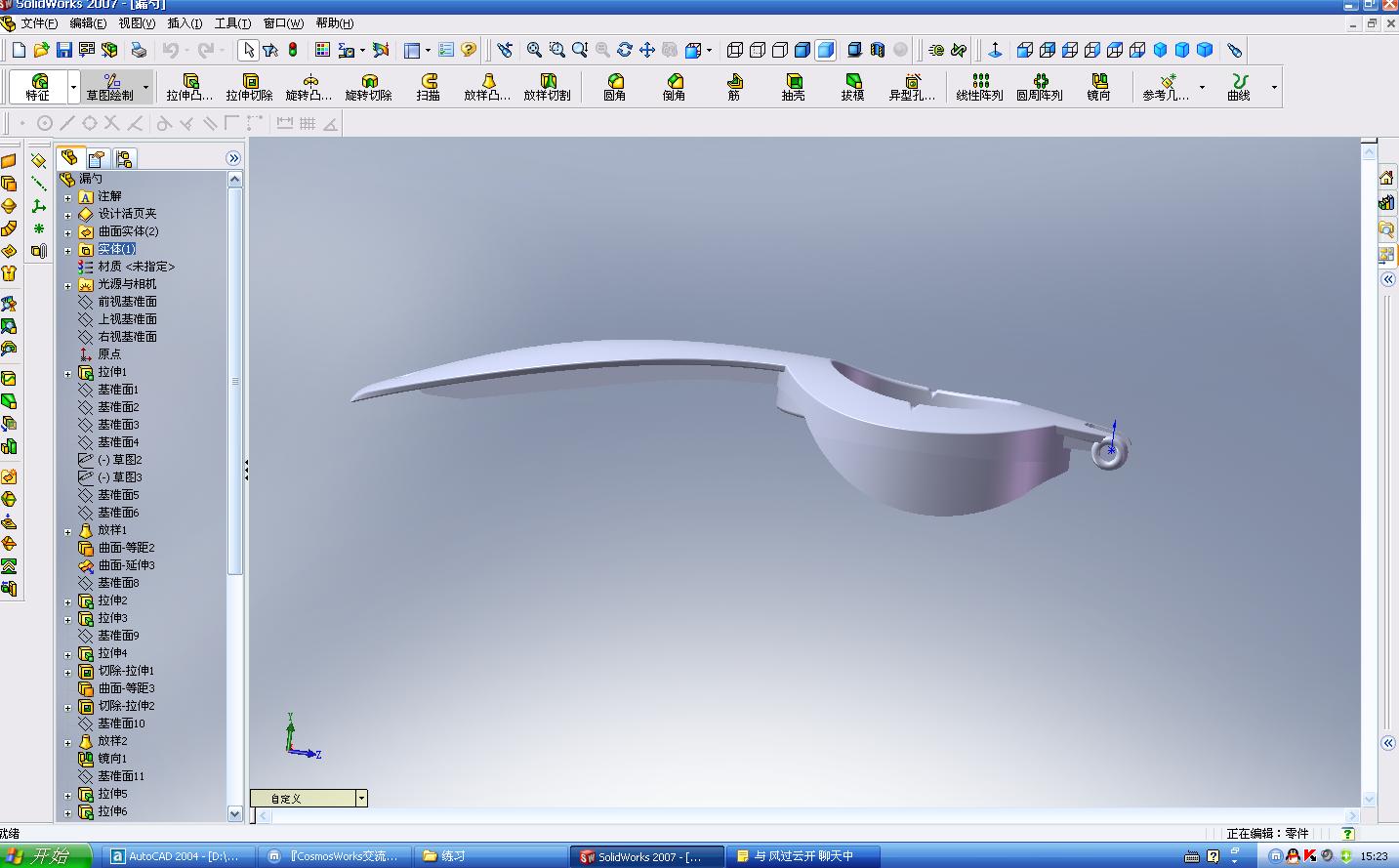This screenshot has height=868, width=1399.
Task: Click the Coordinate System icon
Action: tap(38, 206)
